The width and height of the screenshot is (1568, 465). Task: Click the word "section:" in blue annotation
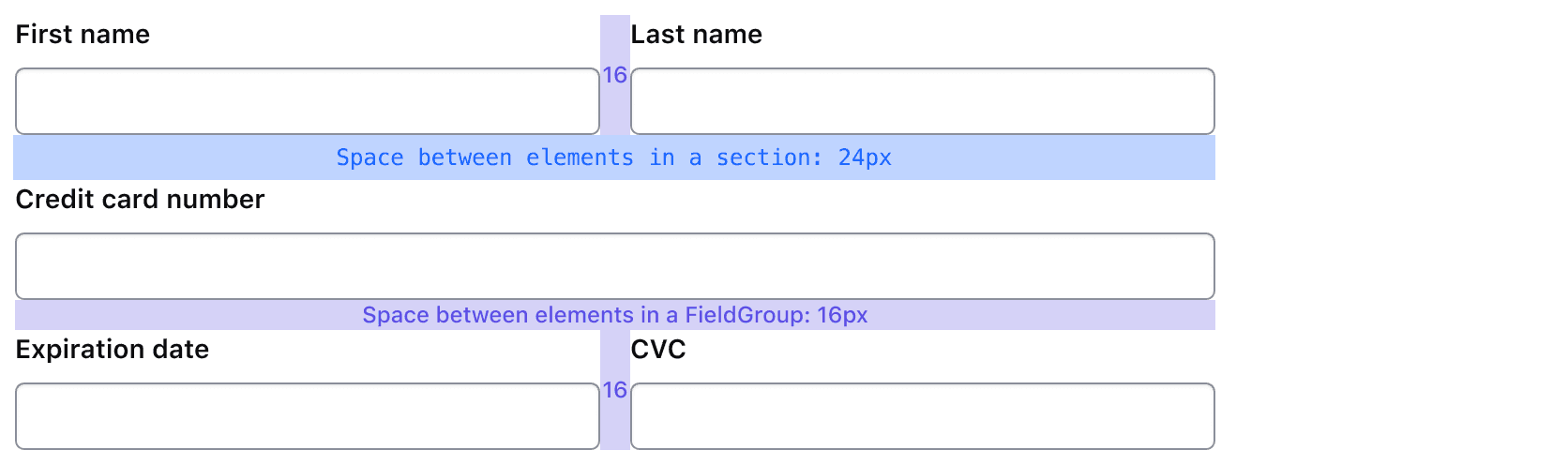pyautogui.click(x=769, y=157)
